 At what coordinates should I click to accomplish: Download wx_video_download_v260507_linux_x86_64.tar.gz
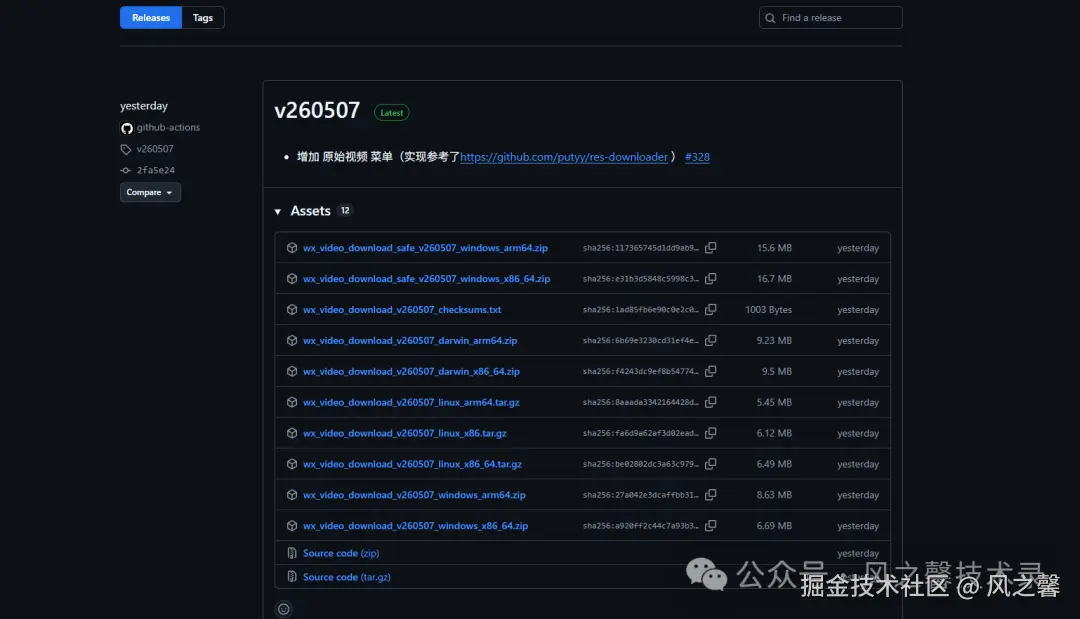[412, 464]
